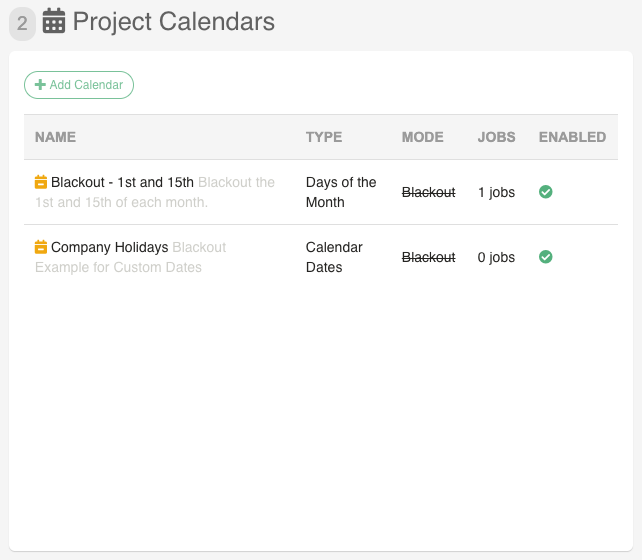Viewport: 642px width, 560px height.
Task: Click the ENABLED column header
Action: 572,137
